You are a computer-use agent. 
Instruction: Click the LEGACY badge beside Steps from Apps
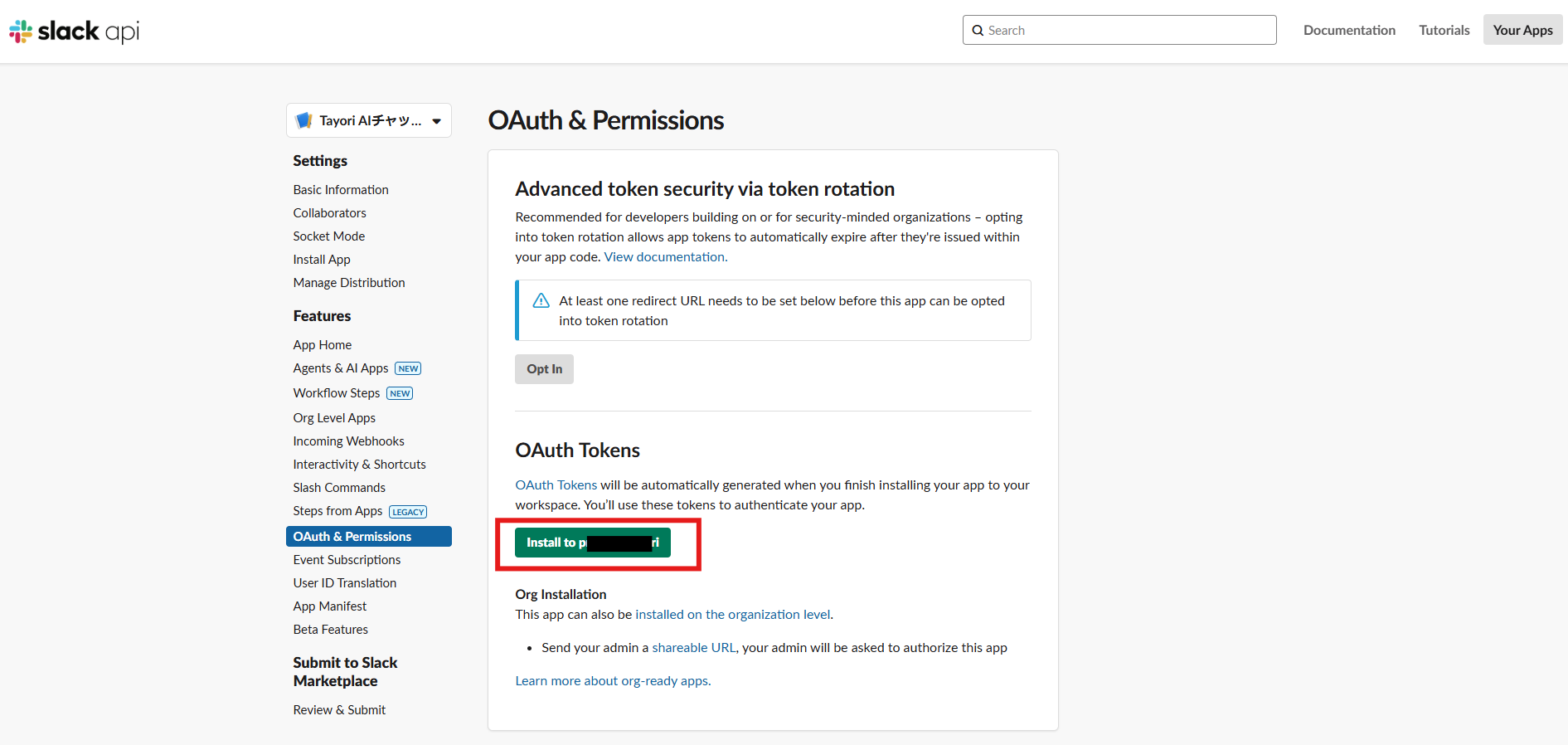408,512
